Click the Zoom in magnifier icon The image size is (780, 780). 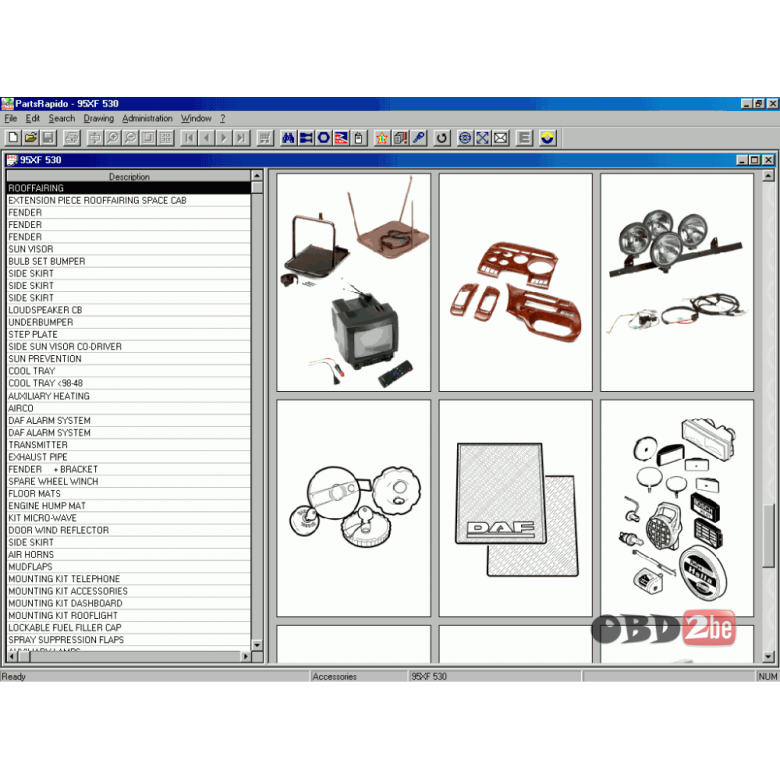112,138
